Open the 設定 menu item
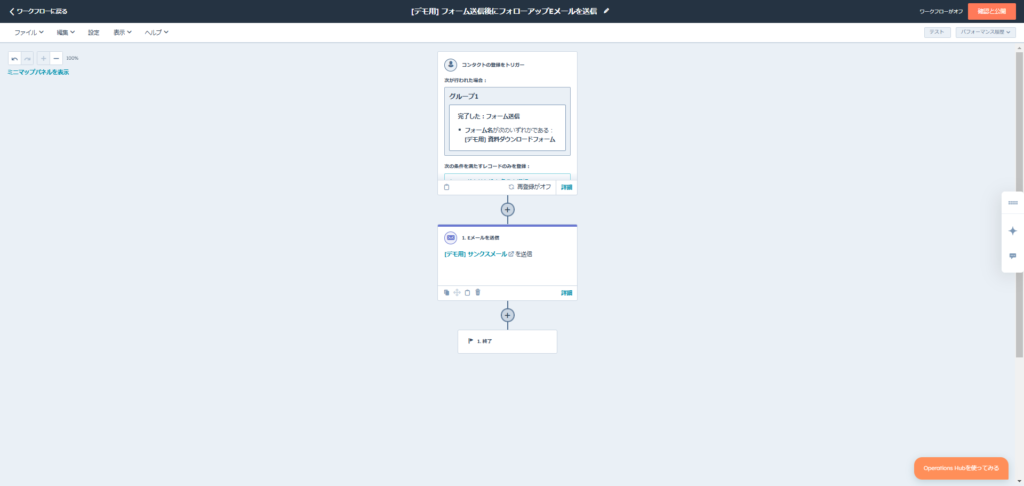Image resolution: width=1024 pixels, height=486 pixels. tap(94, 32)
